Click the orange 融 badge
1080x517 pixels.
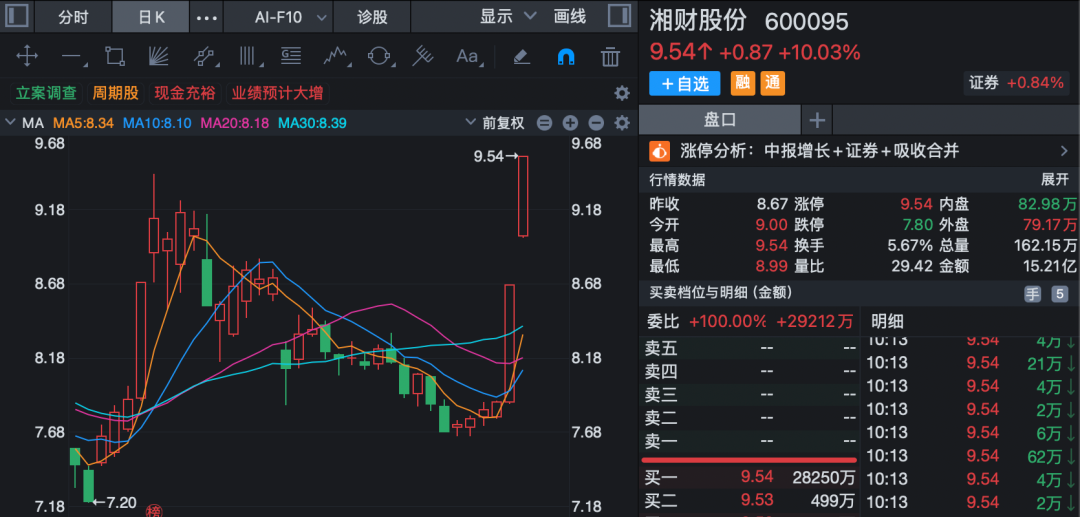pyautogui.click(x=742, y=84)
